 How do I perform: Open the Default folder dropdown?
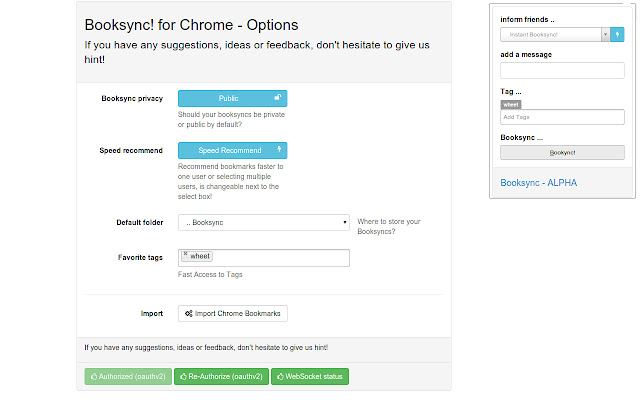(x=264, y=222)
